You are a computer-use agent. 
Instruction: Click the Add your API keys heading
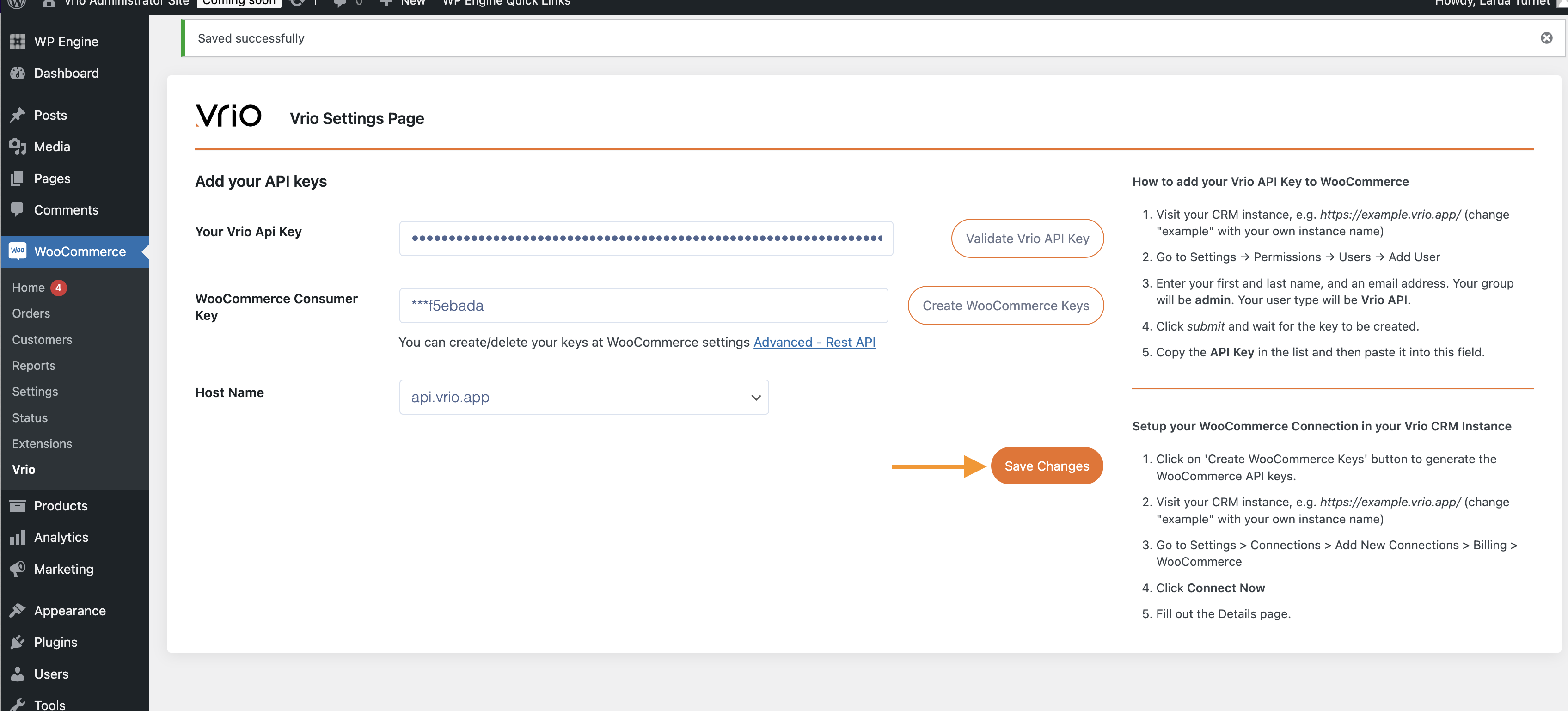point(261,181)
